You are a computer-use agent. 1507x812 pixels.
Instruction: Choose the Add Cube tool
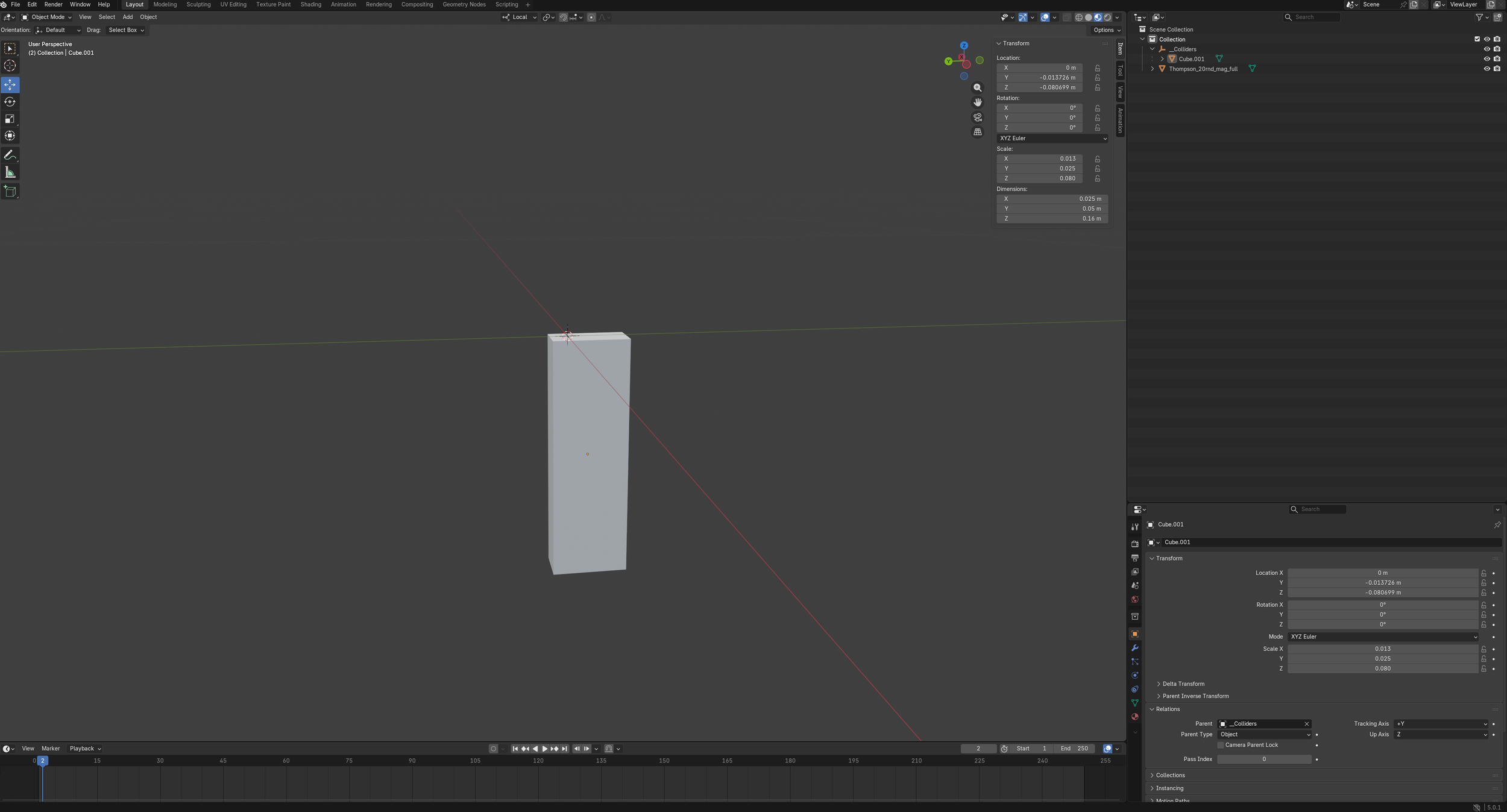pyautogui.click(x=10, y=192)
